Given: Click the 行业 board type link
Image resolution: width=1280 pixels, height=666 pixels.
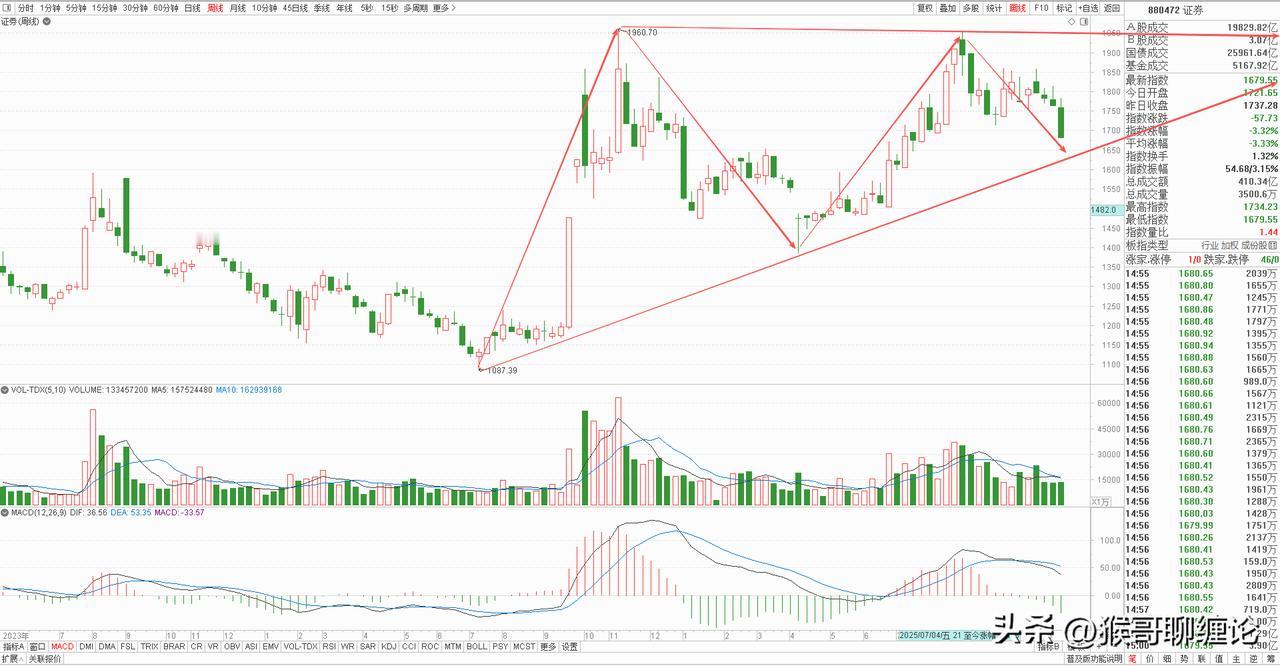Looking at the screenshot, I should [x=1210, y=245].
